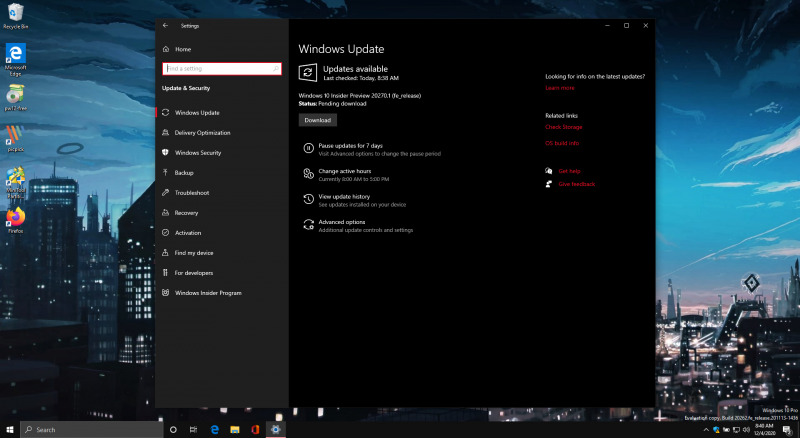Screen dimensions: 800x438
Task: Click the Change active hours clock icon
Action: click(x=308, y=174)
